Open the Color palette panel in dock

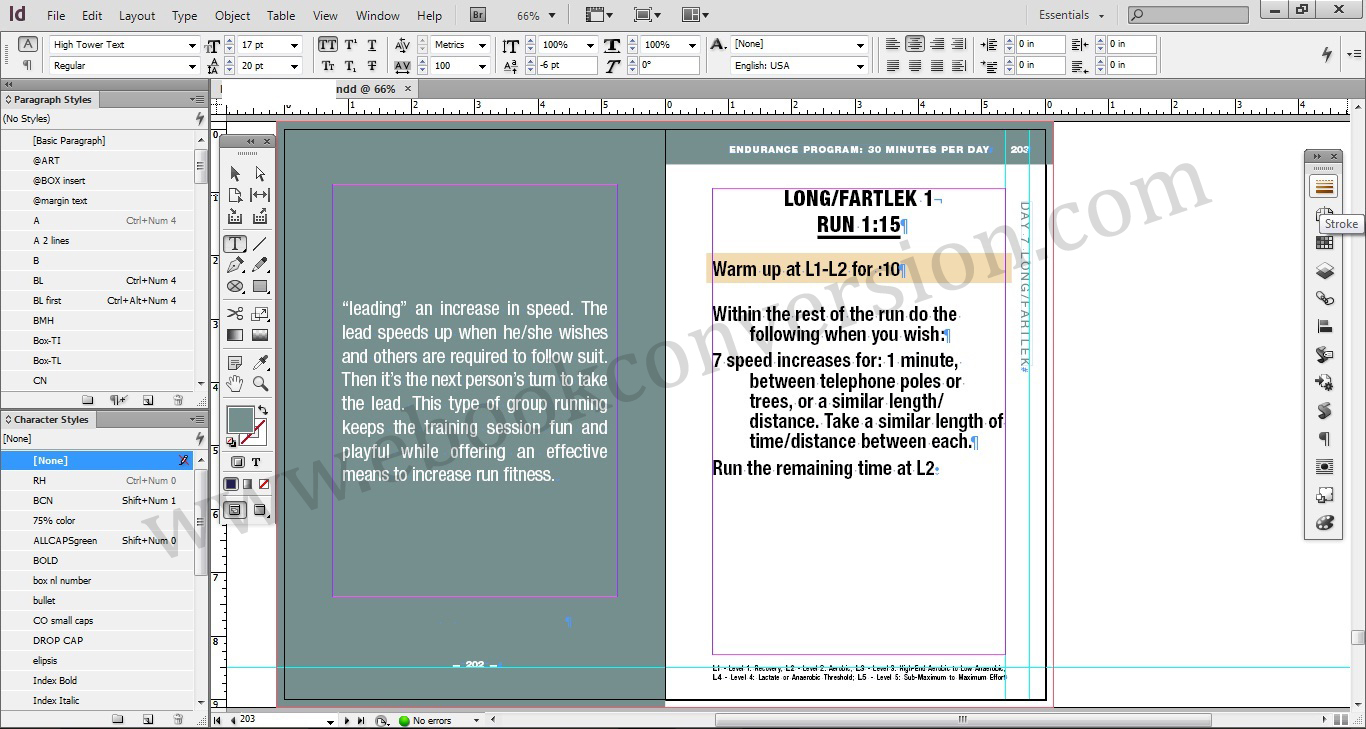point(1324,523)
